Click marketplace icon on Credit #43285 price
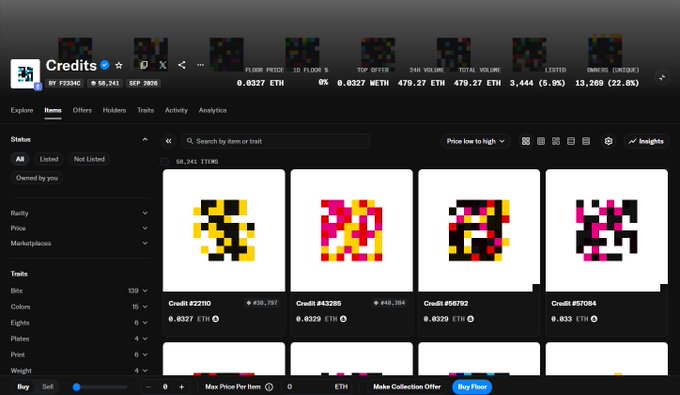This screenshot has width=680, height=395. point(343,319)
